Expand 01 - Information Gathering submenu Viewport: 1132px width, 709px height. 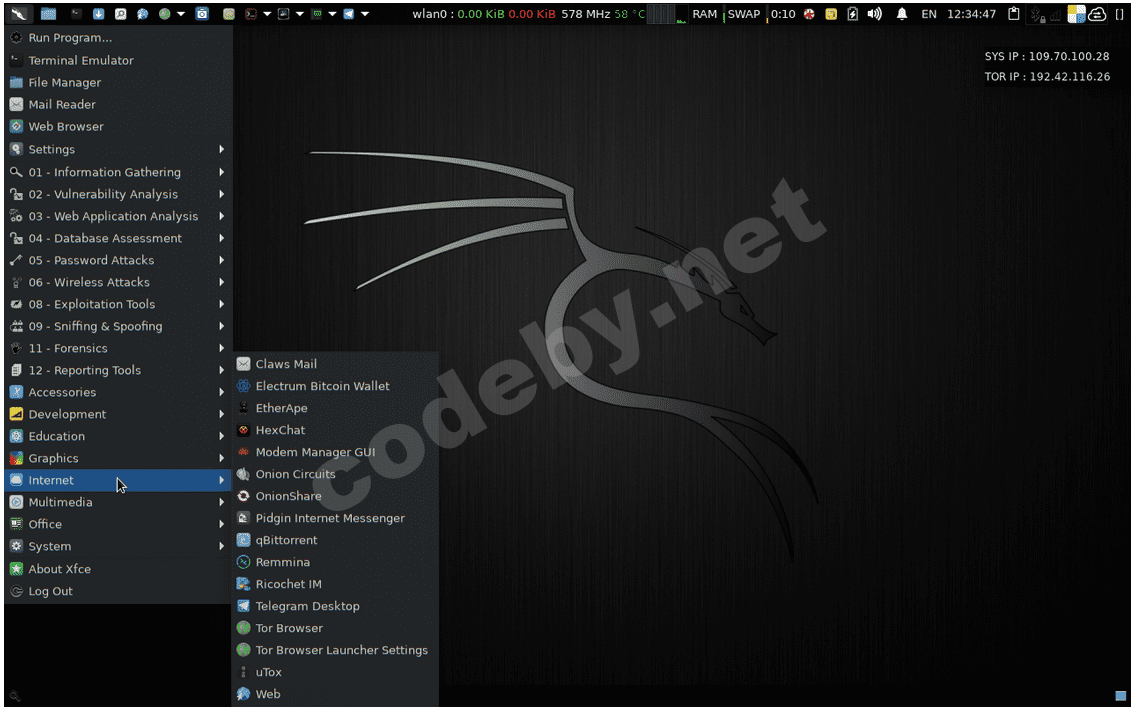(x=118, y=172)
